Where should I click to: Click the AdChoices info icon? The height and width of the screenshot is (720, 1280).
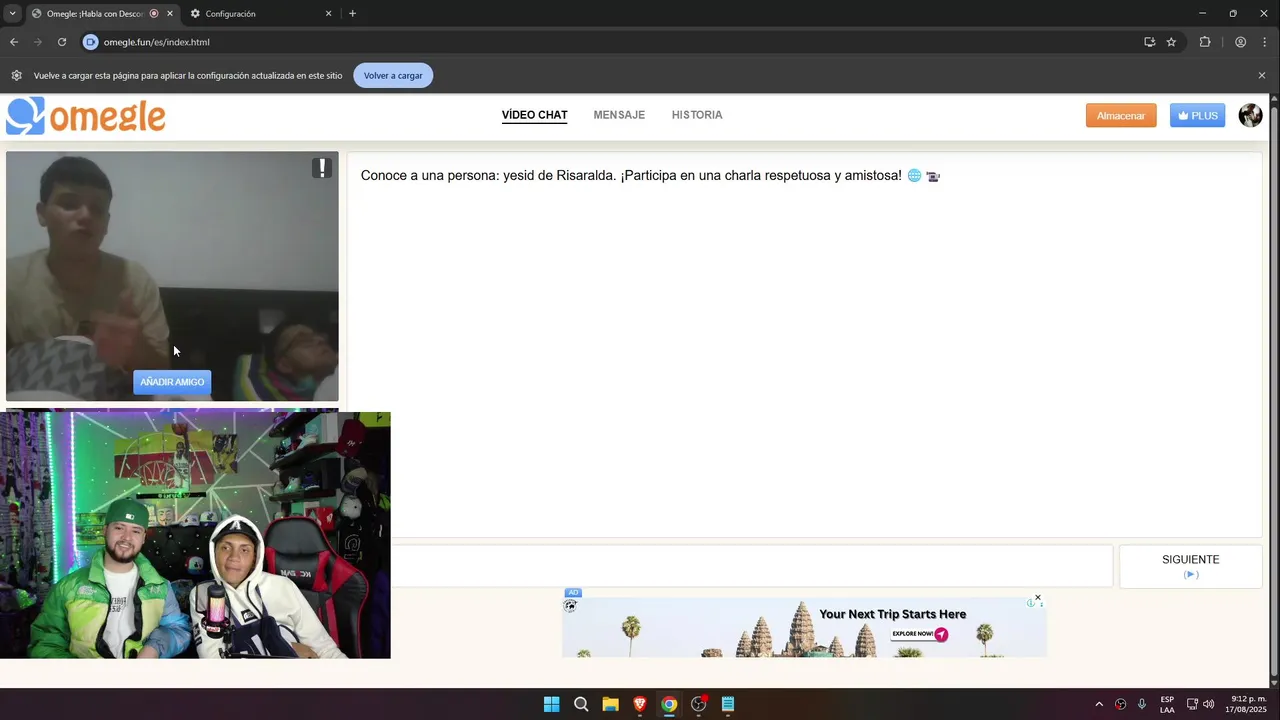[1030, 603]
